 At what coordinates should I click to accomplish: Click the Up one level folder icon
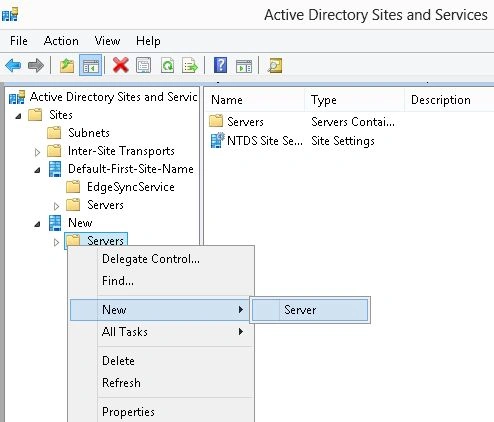[67, 65]
